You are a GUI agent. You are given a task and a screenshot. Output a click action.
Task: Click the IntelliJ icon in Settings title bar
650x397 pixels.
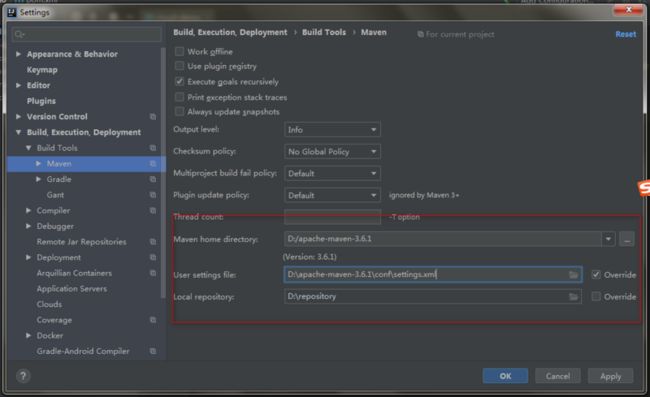[x=12, y=12]
